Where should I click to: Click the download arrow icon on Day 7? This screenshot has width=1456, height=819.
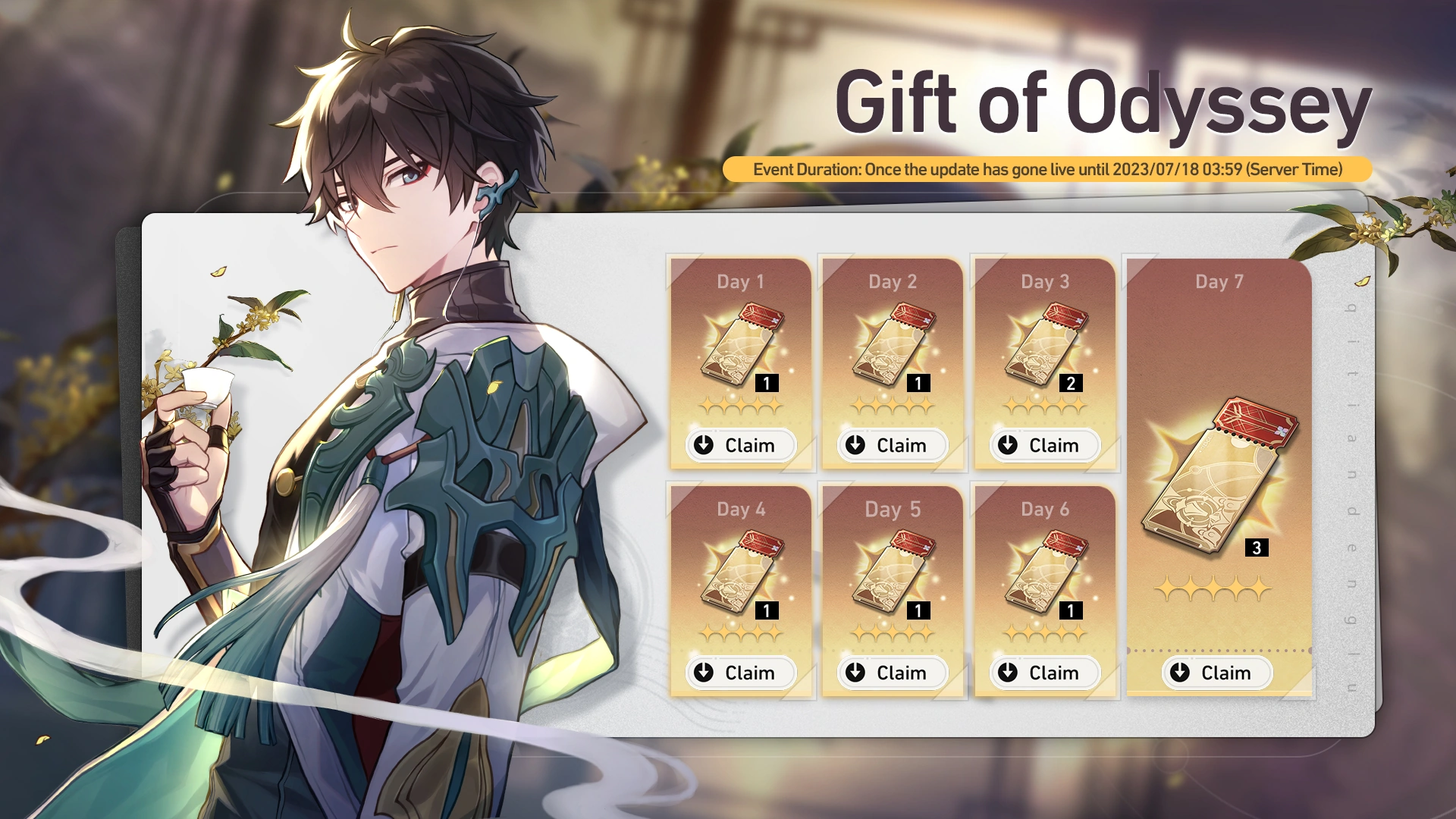coord(1180,673)
